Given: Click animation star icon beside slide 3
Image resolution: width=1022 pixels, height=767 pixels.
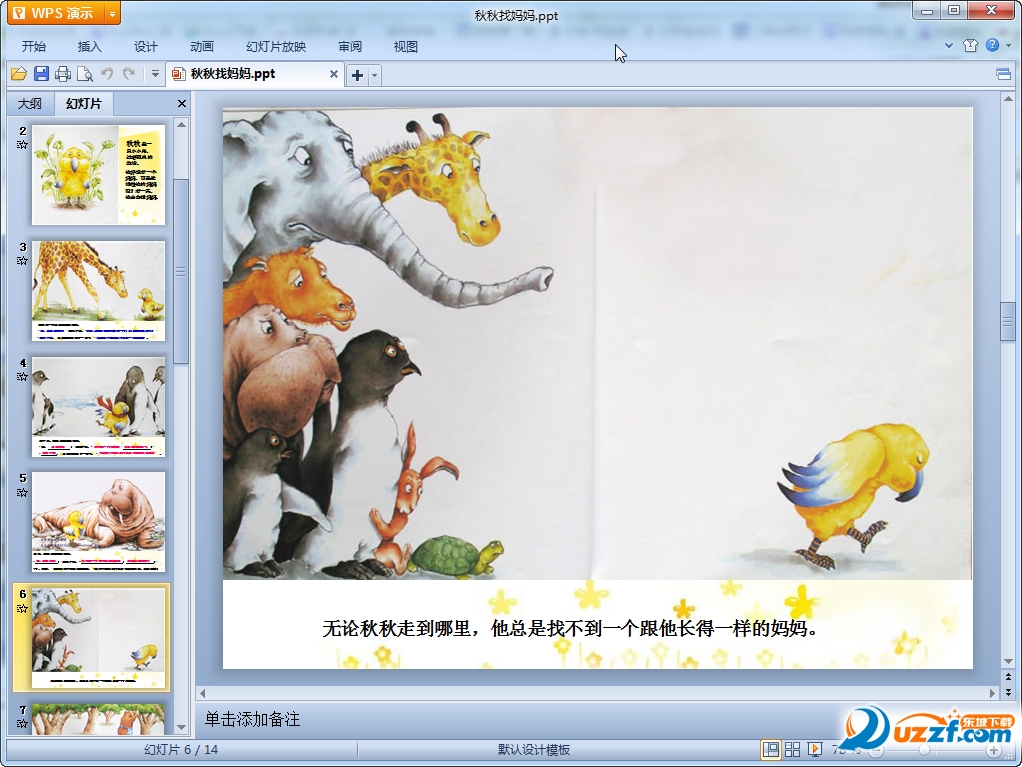Looking at the screenshot, I should 22,261.
